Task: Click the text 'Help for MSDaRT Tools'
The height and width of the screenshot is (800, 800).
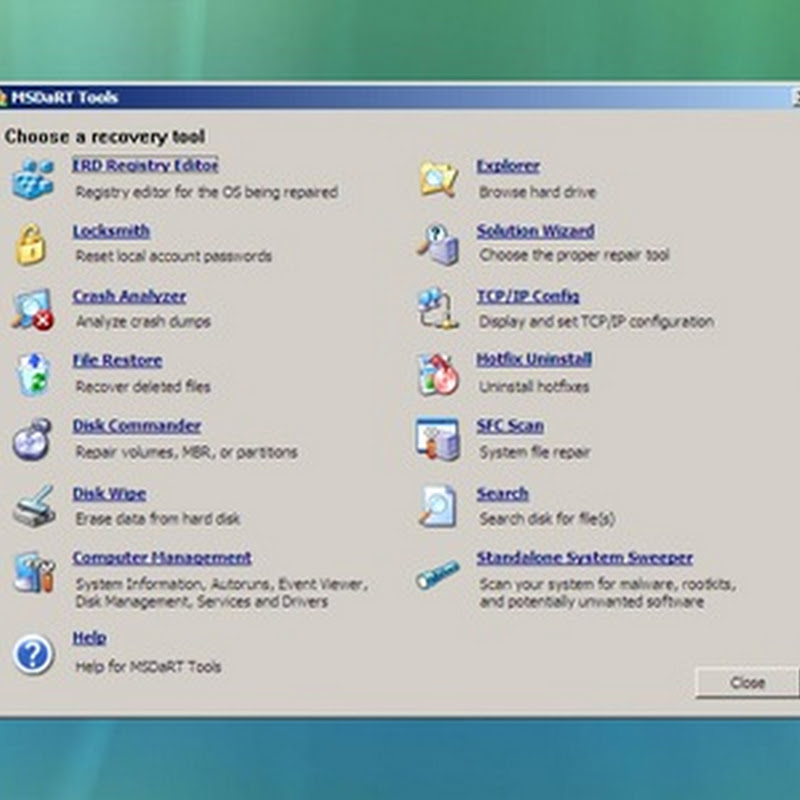Action: pyautogui.click(x=148, y=667)
